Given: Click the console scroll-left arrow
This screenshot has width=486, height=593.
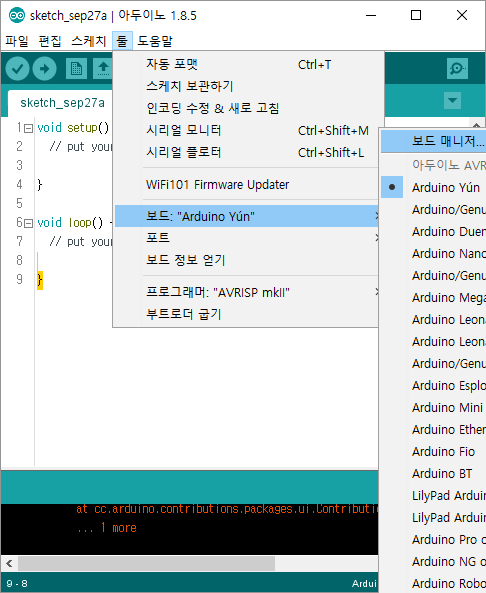Looking at the screenshot, I should click(9, 564).
